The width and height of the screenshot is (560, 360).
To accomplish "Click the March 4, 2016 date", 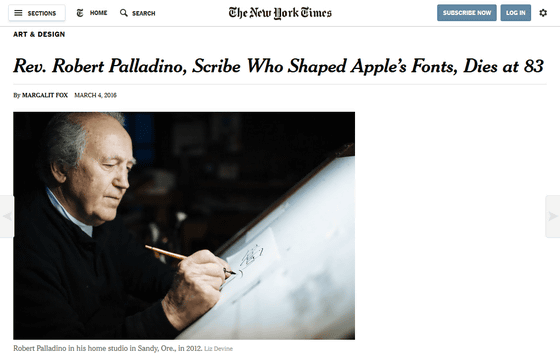I will point(95,95).
